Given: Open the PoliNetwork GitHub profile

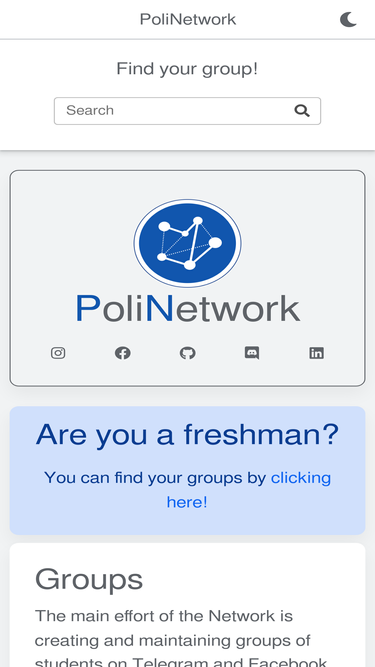Looking at the screenshot, I should [188, 353].
